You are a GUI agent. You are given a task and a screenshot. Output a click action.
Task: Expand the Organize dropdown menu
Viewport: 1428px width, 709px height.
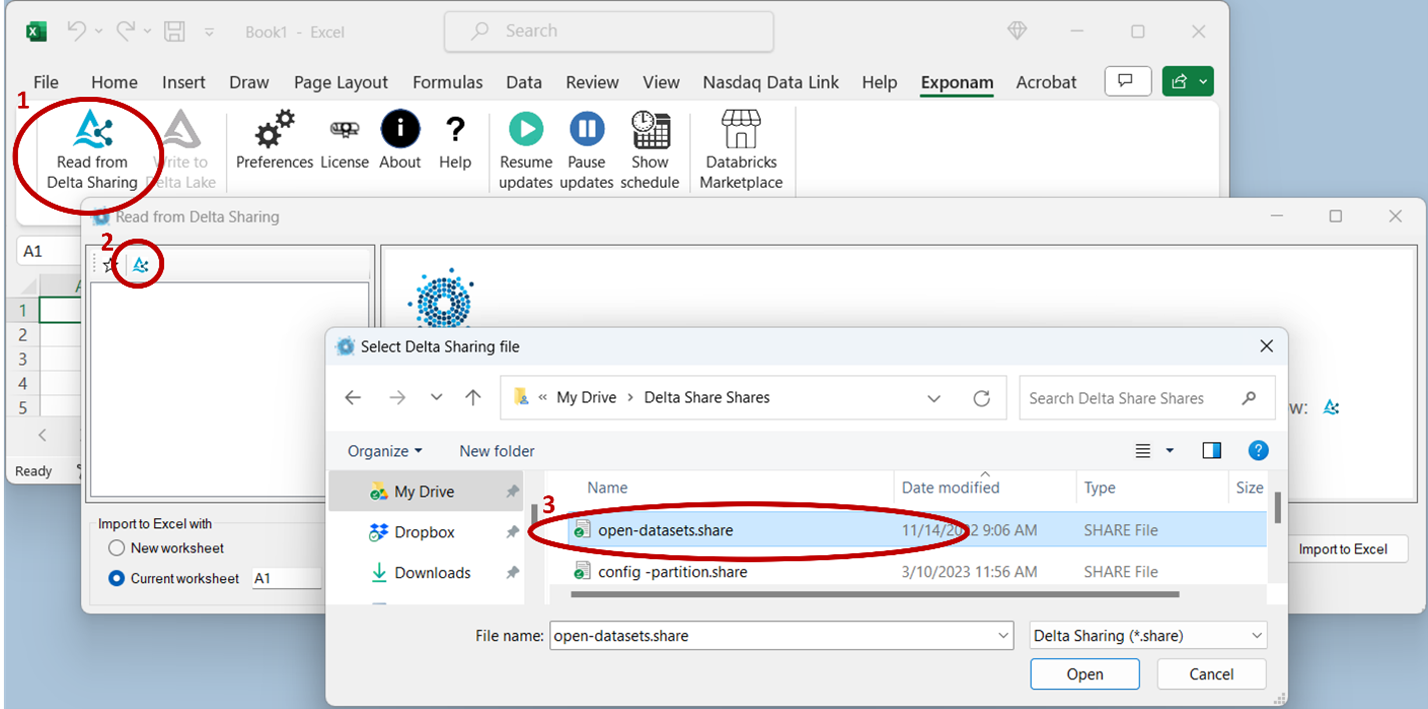(385, 451)
